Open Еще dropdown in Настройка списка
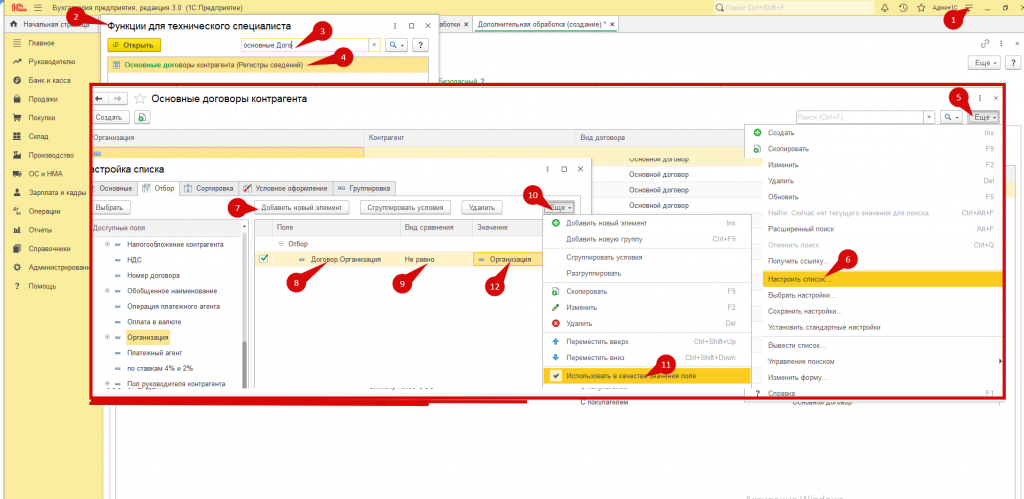 pos(560,207)
